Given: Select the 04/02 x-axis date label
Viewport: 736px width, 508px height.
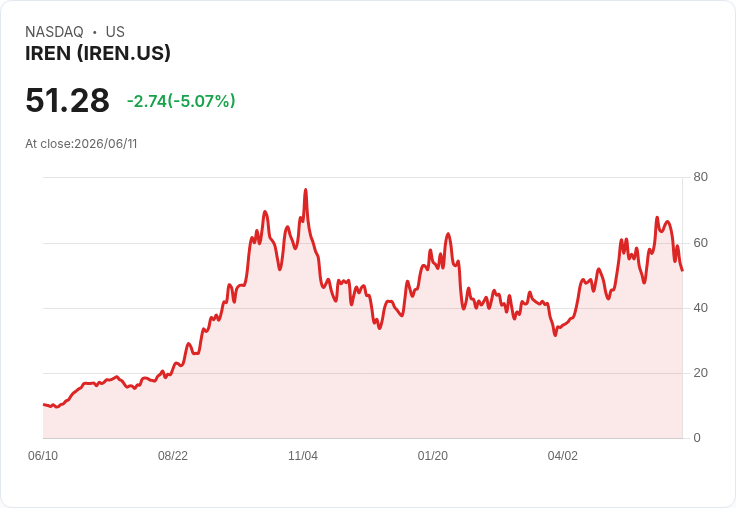Looking at the screenshot, I should pos(562,455).
